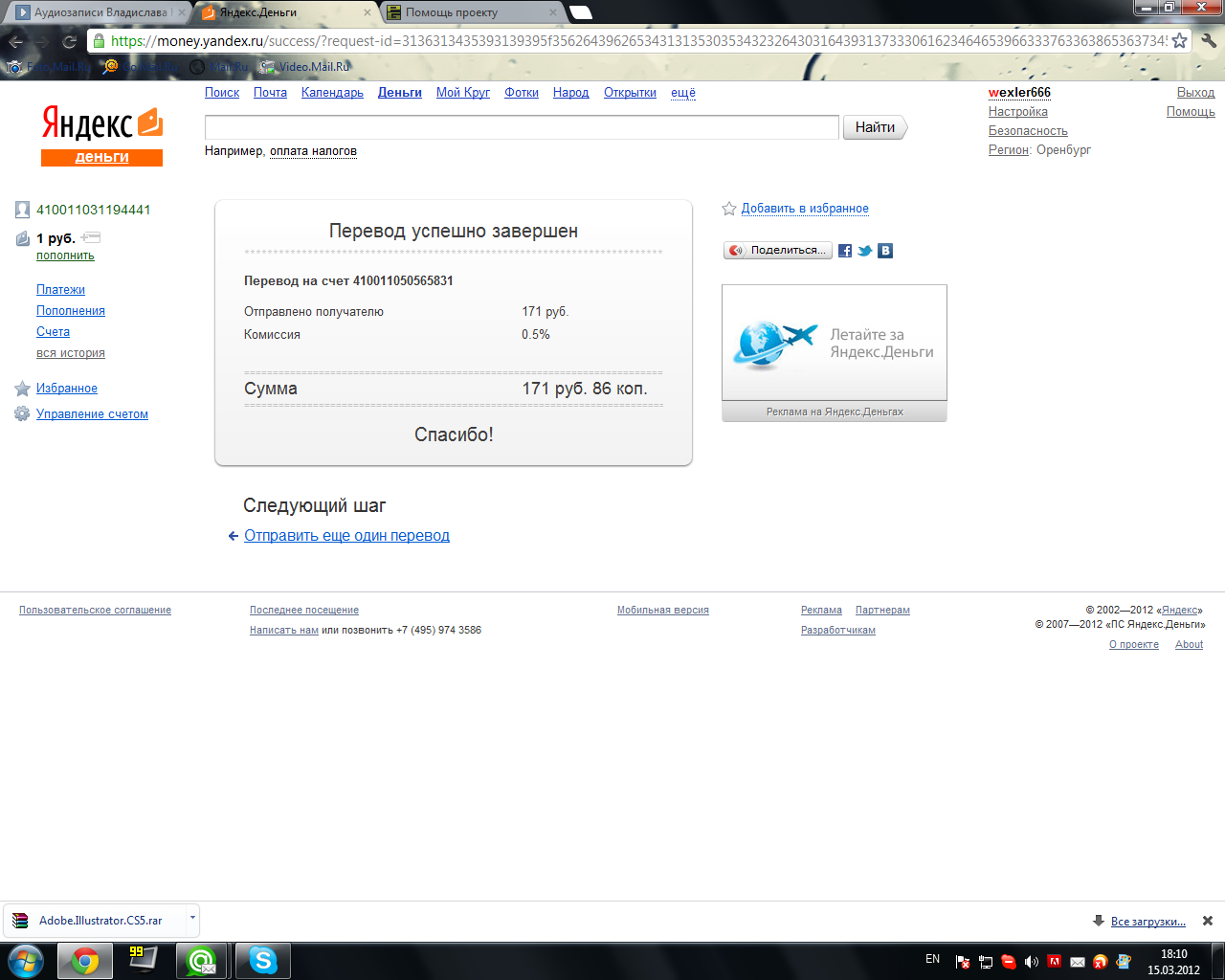
Task: Click the volume speaker tray icon
Action: tap(1031, 962)
